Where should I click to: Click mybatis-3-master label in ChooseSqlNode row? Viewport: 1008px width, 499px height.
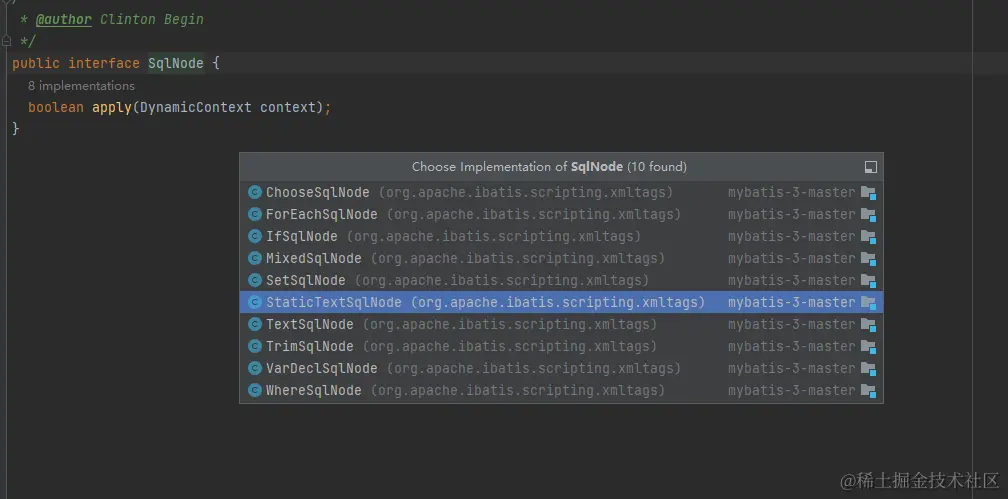pyautogui.click(x=792, y=192)
